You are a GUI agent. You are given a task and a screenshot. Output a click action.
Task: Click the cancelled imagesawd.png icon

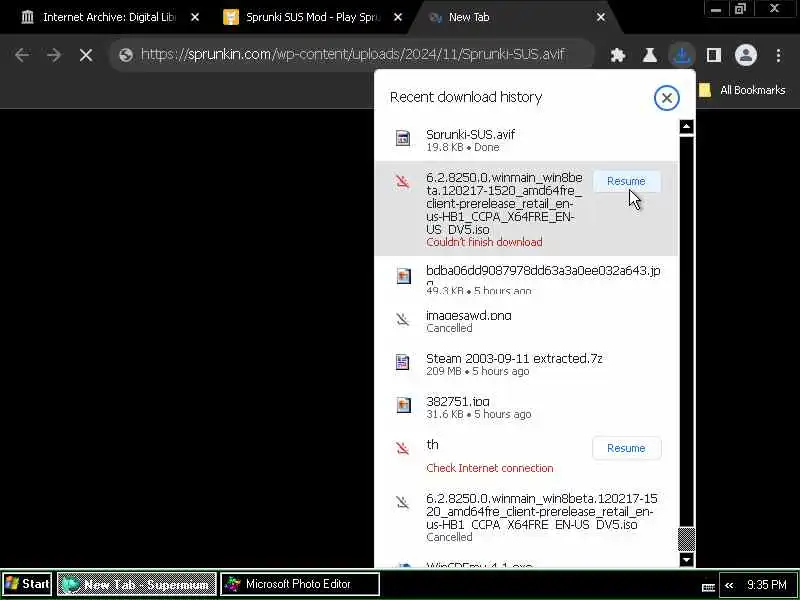pyautogui.click(x=403, y=319)
